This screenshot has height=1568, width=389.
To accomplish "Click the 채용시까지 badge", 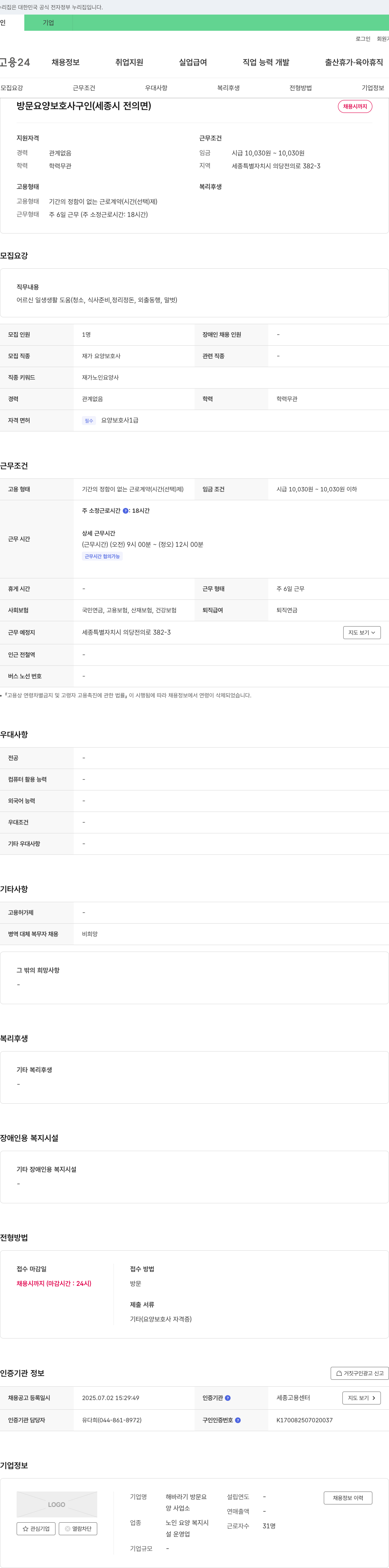I will (x=355, y=106).
